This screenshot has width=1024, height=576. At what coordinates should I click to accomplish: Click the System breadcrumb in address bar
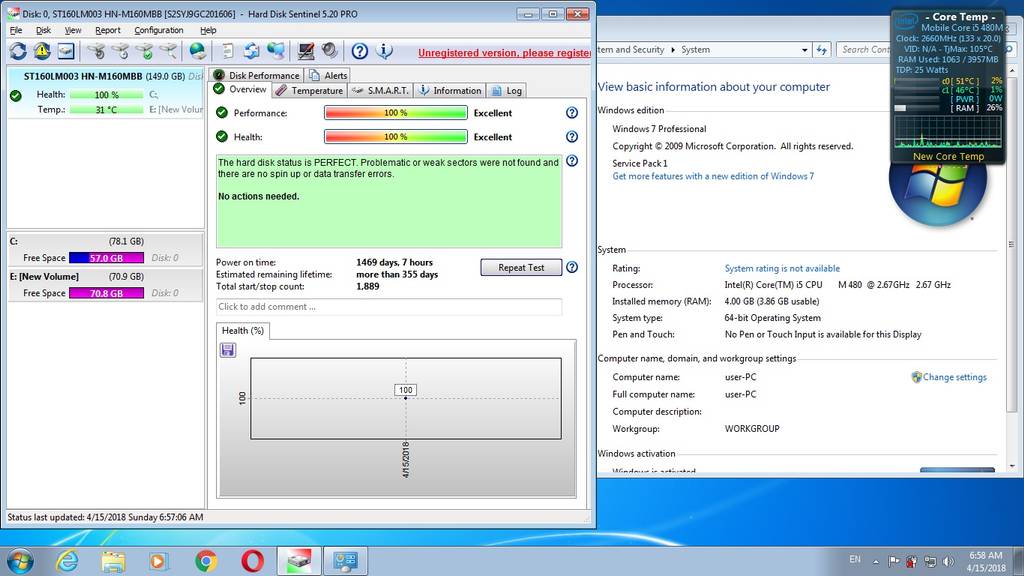click(x=696, y=50)
